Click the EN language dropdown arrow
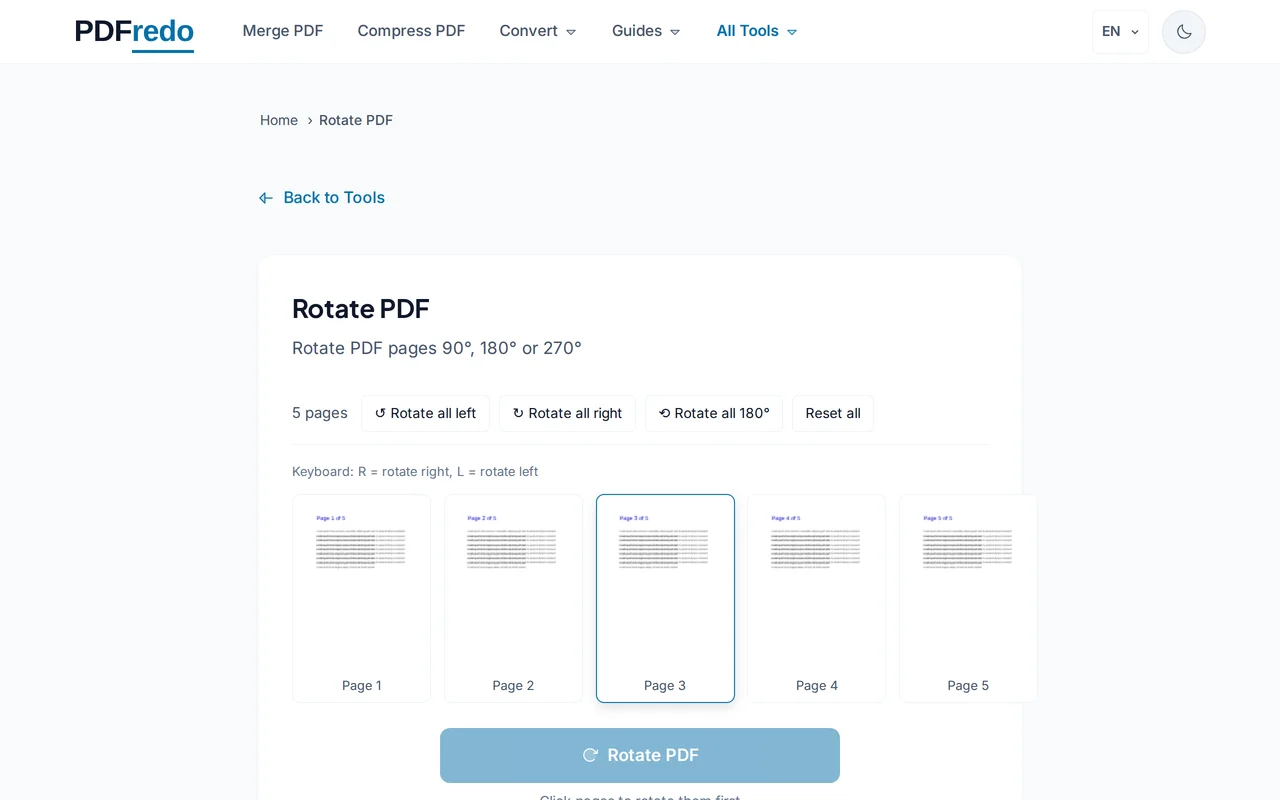 (x=1134, y=31)
